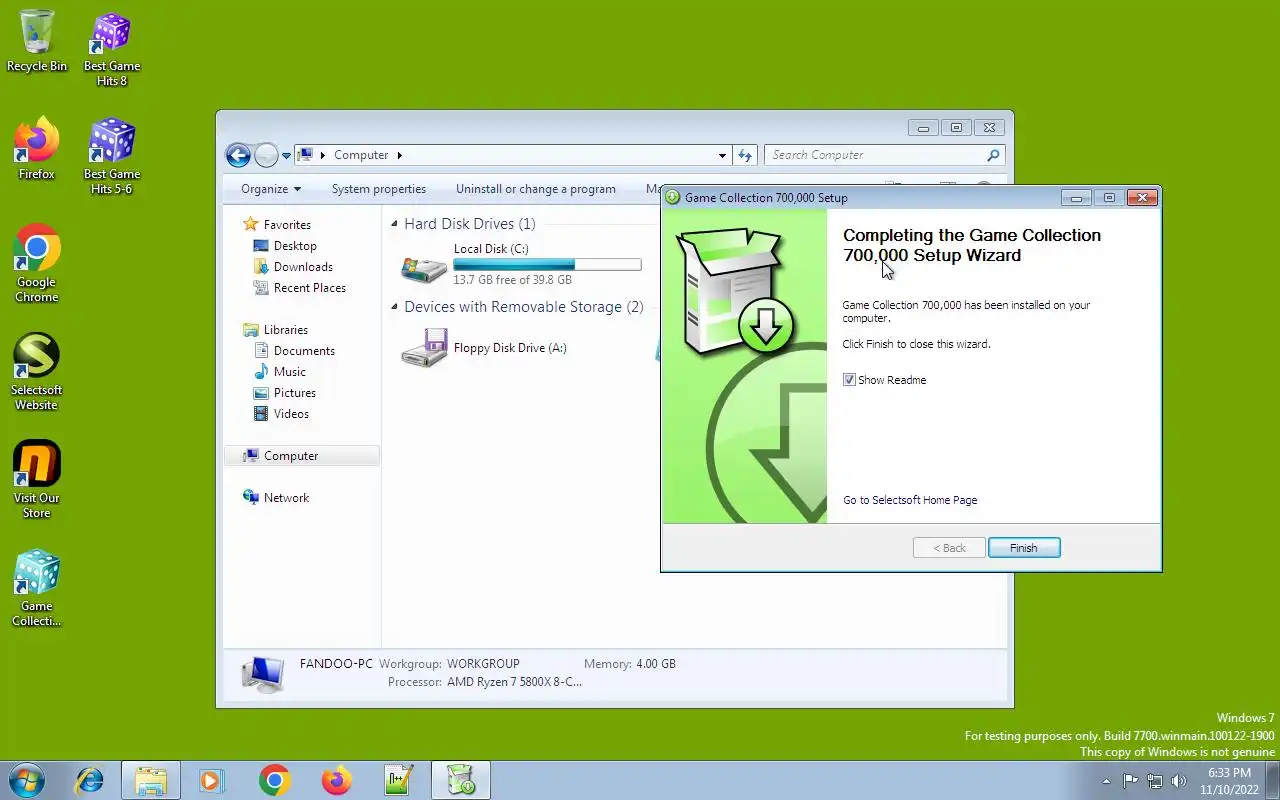This screenshot has width=1280, height=800.
Task: Click the Computer breadcrumb arrow
Action: point(400,155)
